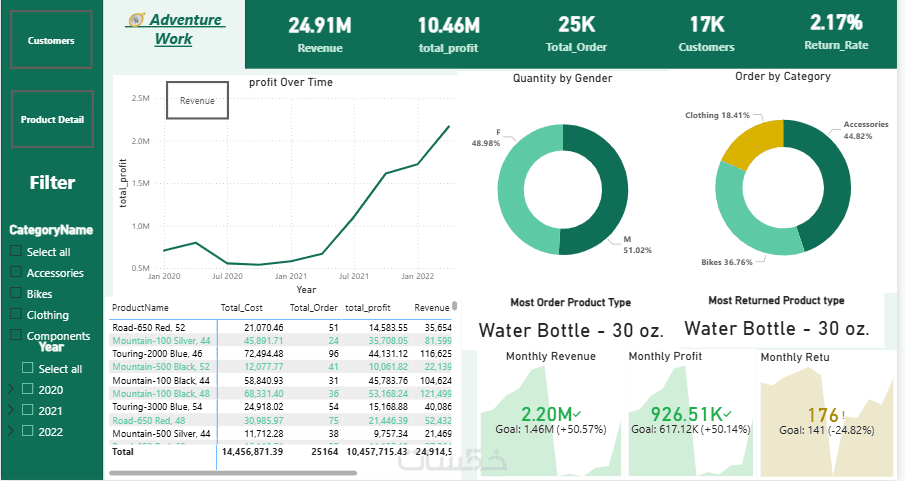The image size is (905, 481).
Task: Click the Adventure Work compass logo icon
Action: (x=136, y=20)
